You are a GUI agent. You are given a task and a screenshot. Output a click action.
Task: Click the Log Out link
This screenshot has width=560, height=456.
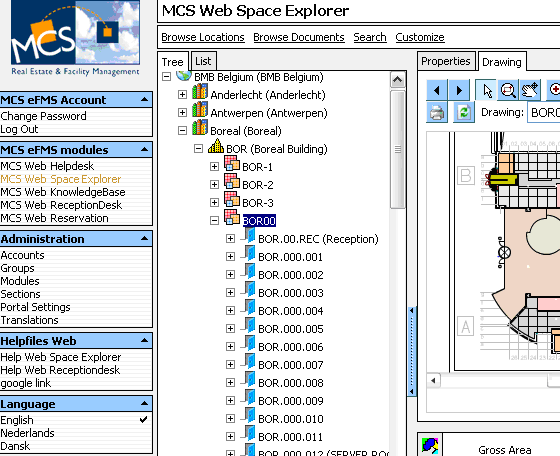pyautogui.click(x=19, y=129)
